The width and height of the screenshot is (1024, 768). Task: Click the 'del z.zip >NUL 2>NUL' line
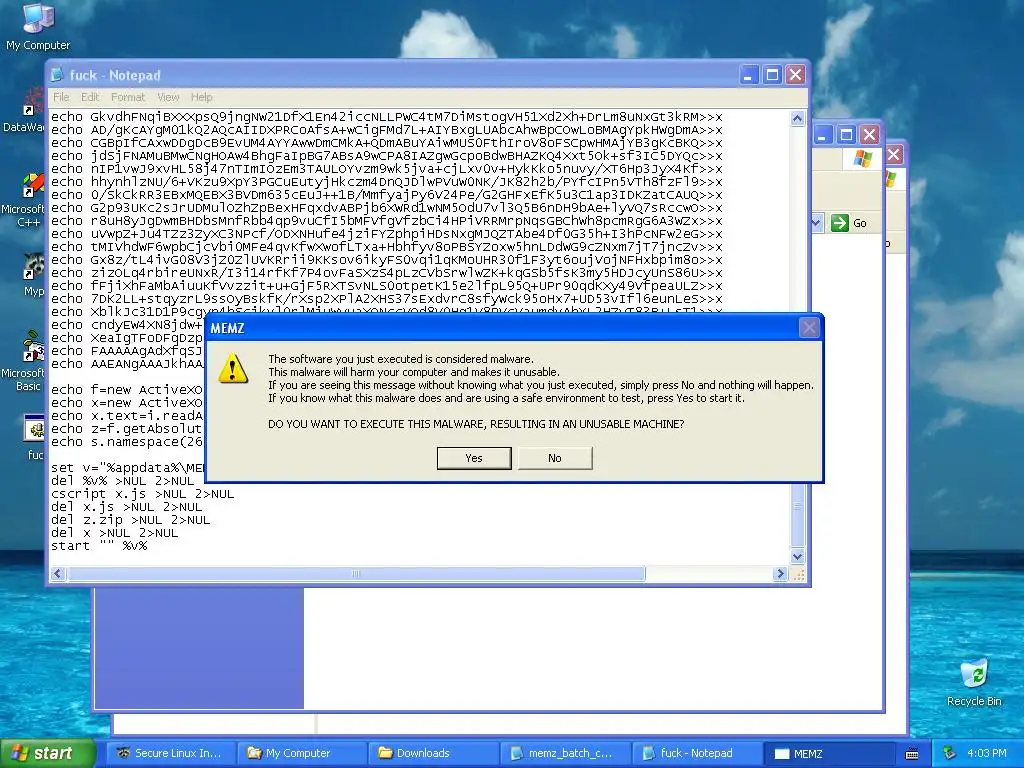click(131, 520)
